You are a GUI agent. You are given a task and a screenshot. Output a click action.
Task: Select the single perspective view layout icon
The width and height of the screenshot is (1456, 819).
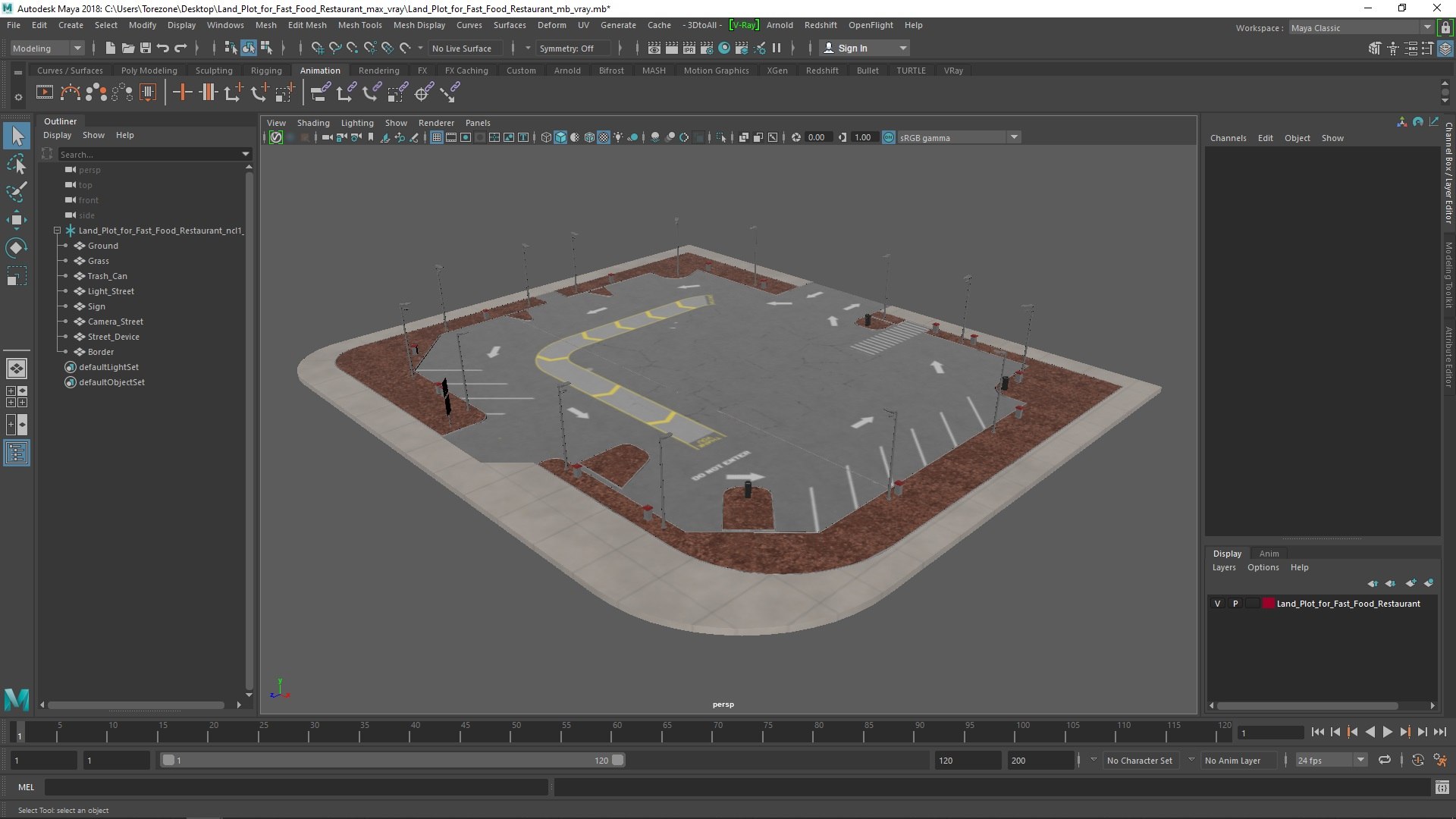pos(17,369)
